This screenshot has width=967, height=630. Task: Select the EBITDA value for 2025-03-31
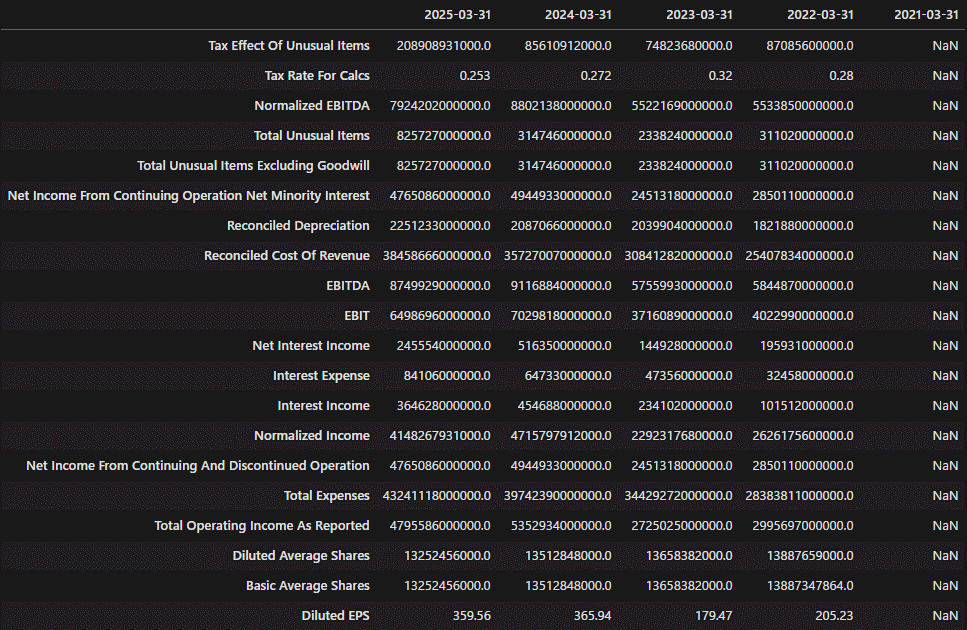pyautogui.click(x=437, y=285)
